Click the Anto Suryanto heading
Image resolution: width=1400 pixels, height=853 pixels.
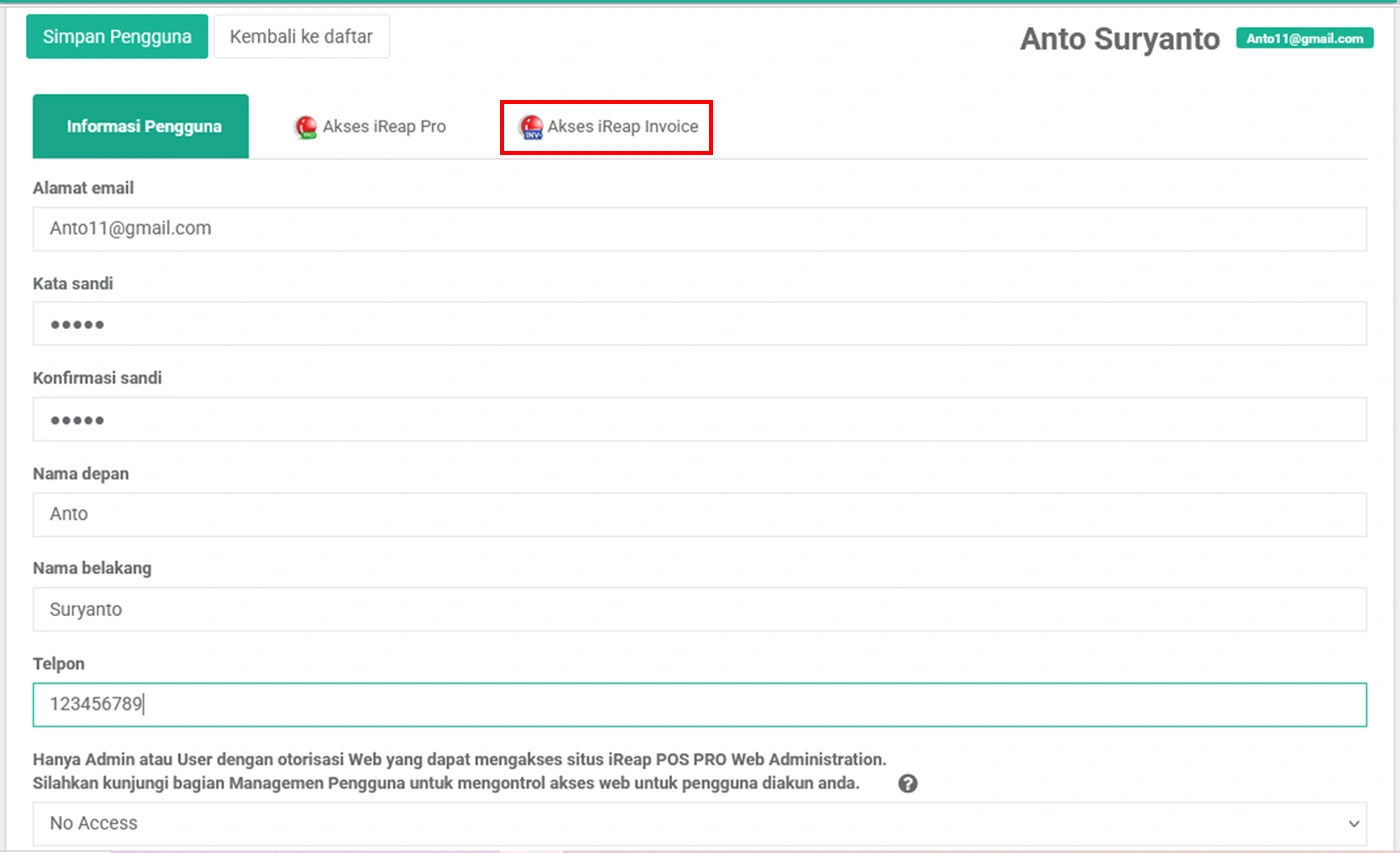tap(1120, 39)
